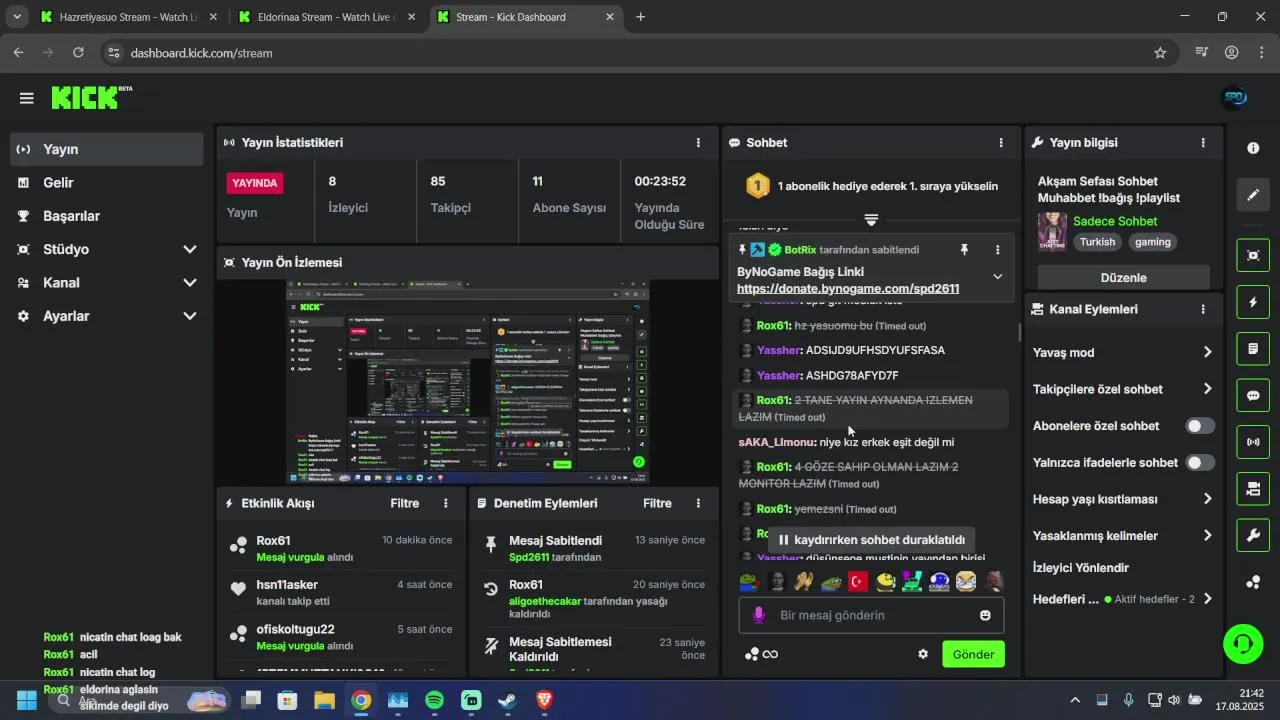
Task: Open Kanal Eylemleri three-dot menu
Action: pyautogui.click(x=1203, y=309)
